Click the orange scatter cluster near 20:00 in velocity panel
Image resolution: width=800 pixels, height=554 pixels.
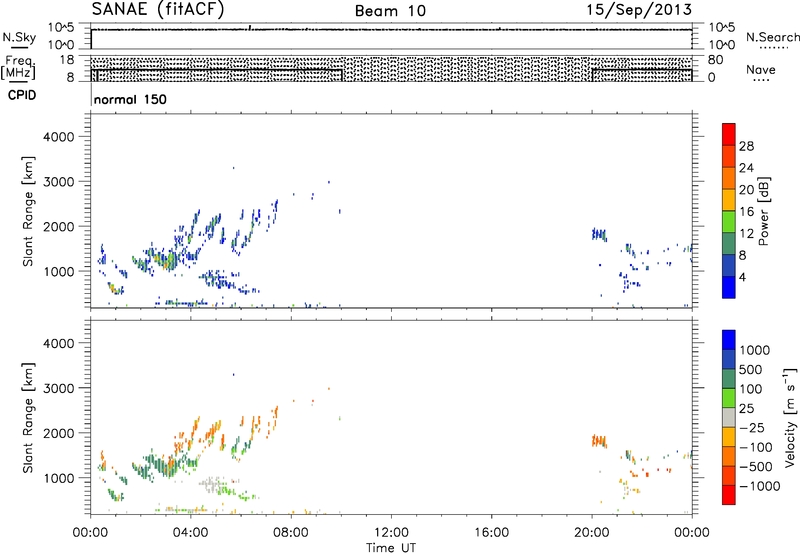(x=599, y=441)
